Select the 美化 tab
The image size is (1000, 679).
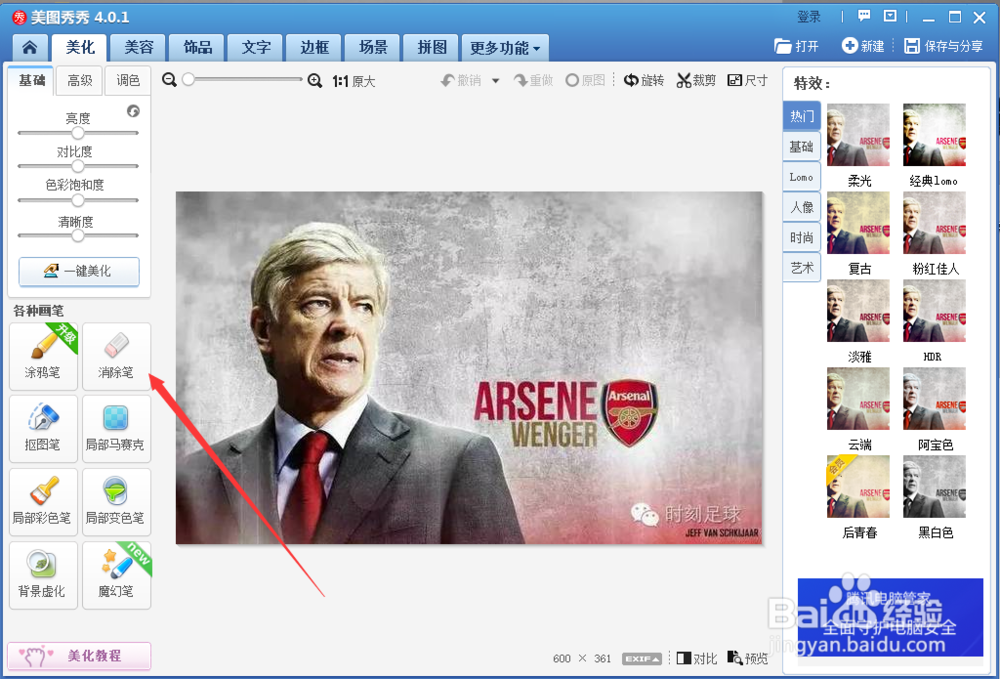(80, 48)
